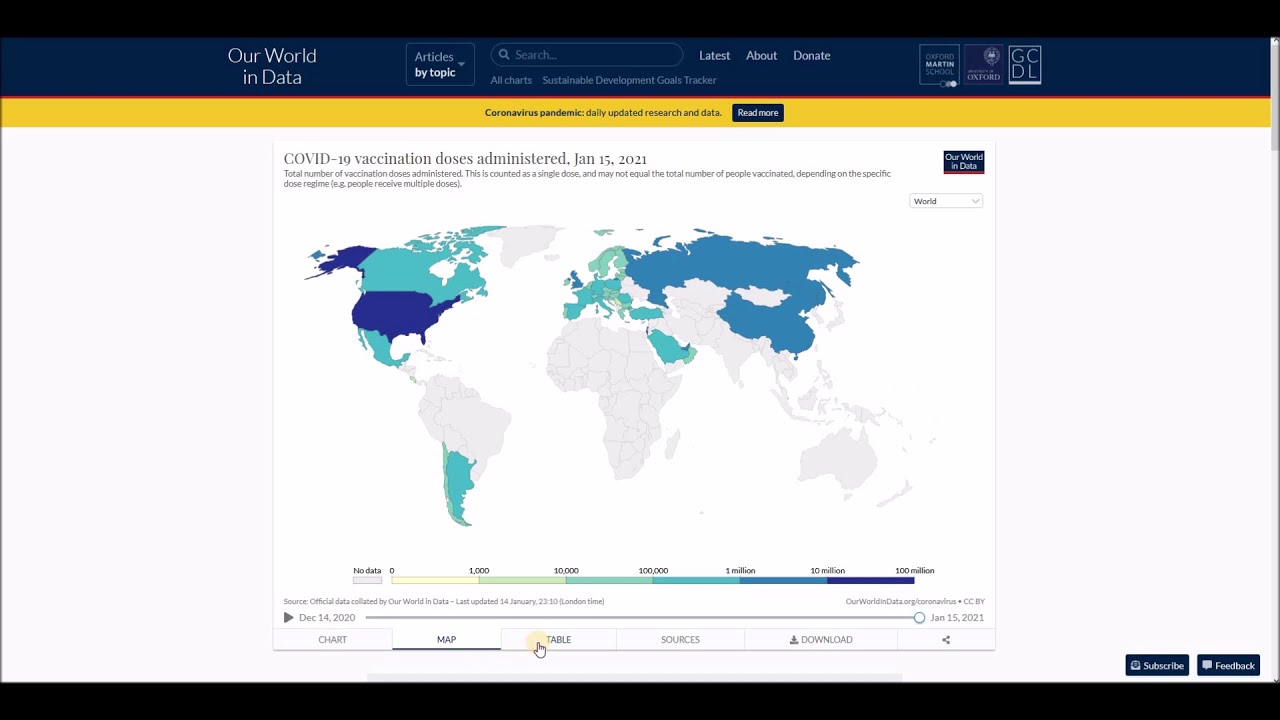Open the Sustainable Development Goals Tracker link
Image resolution: width=1280 pixels, height=720 pixels.
(629, 80)
